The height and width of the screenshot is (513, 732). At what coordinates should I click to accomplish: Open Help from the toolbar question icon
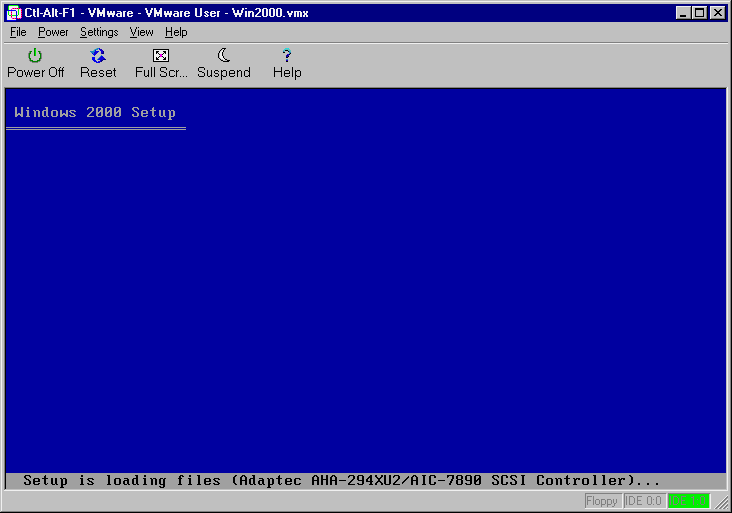tap(287, 56)
